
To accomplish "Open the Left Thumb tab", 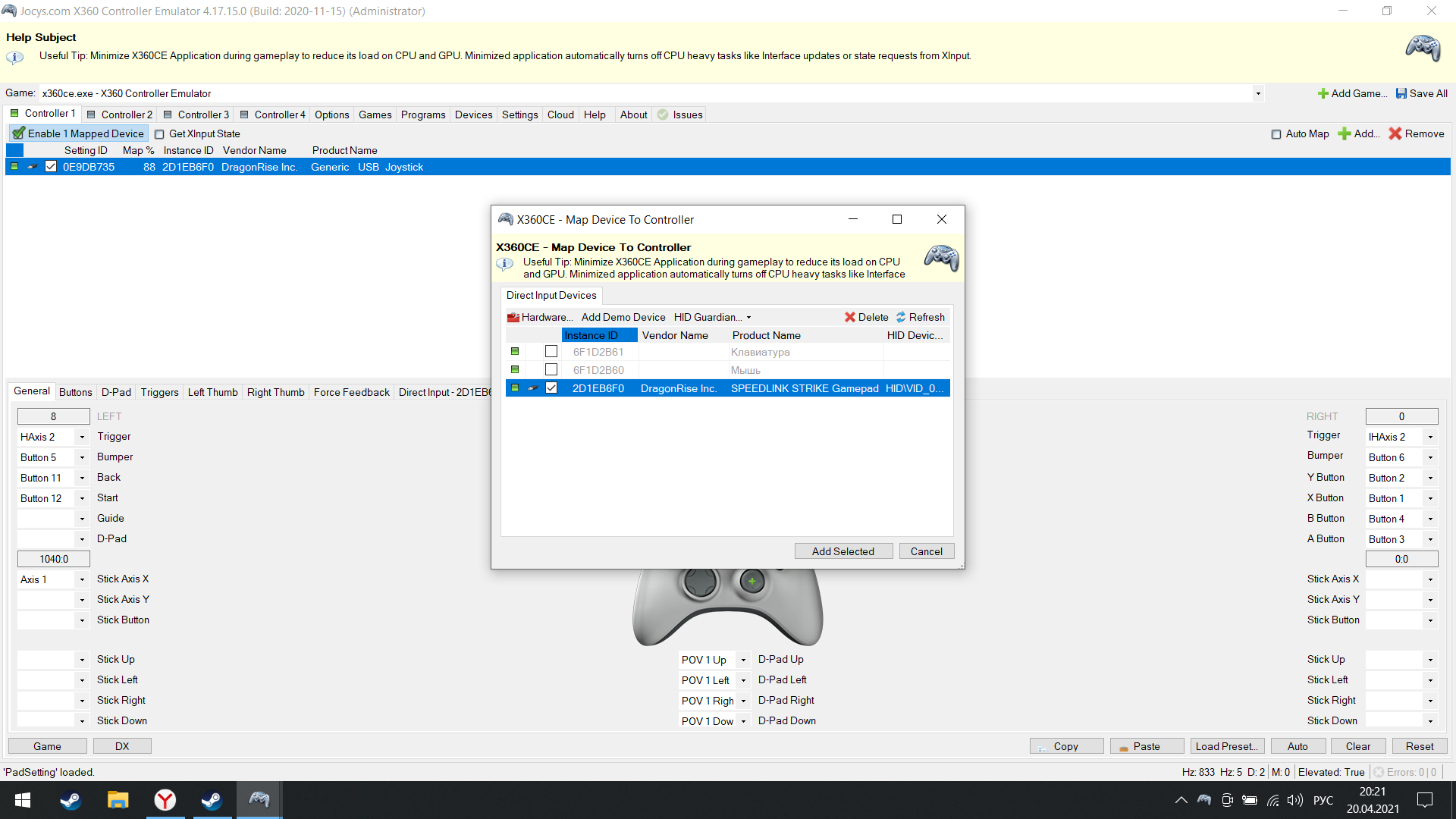I will [212, 392].
